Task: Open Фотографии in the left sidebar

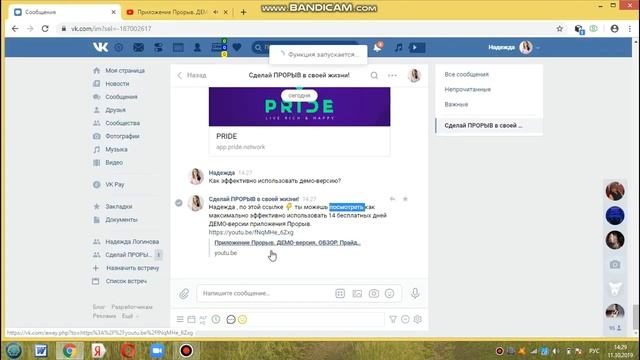Action: [122, 136]
